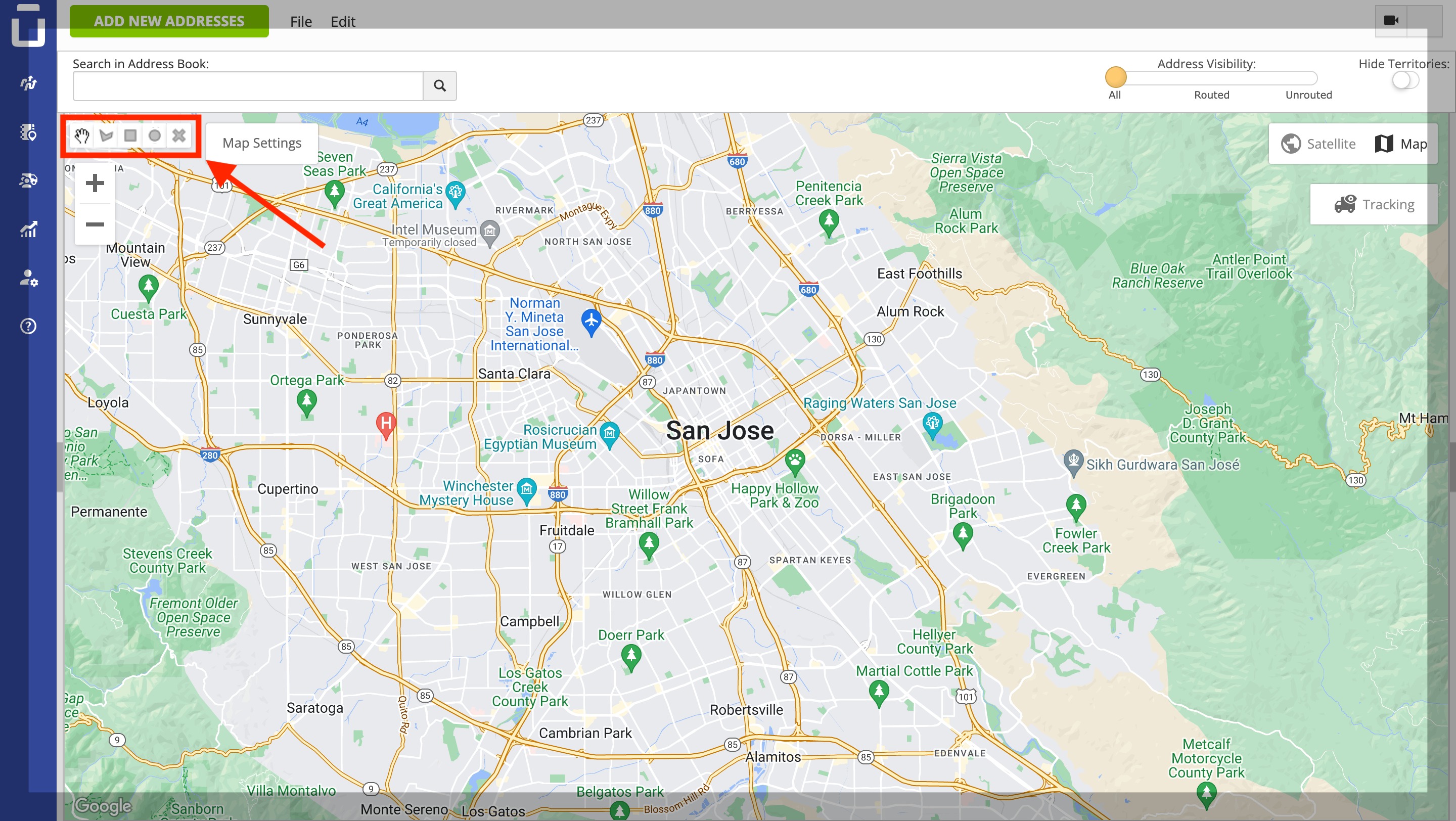Set Address Visibility to Routed
The height and width of the screenshot is (821, 1456).
click(x=1212, y=95)
